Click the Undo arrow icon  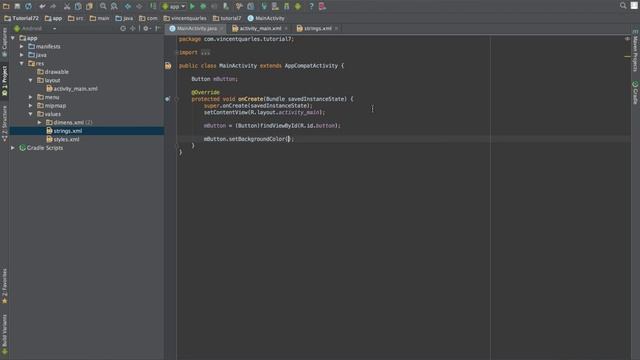coord(42,6)
